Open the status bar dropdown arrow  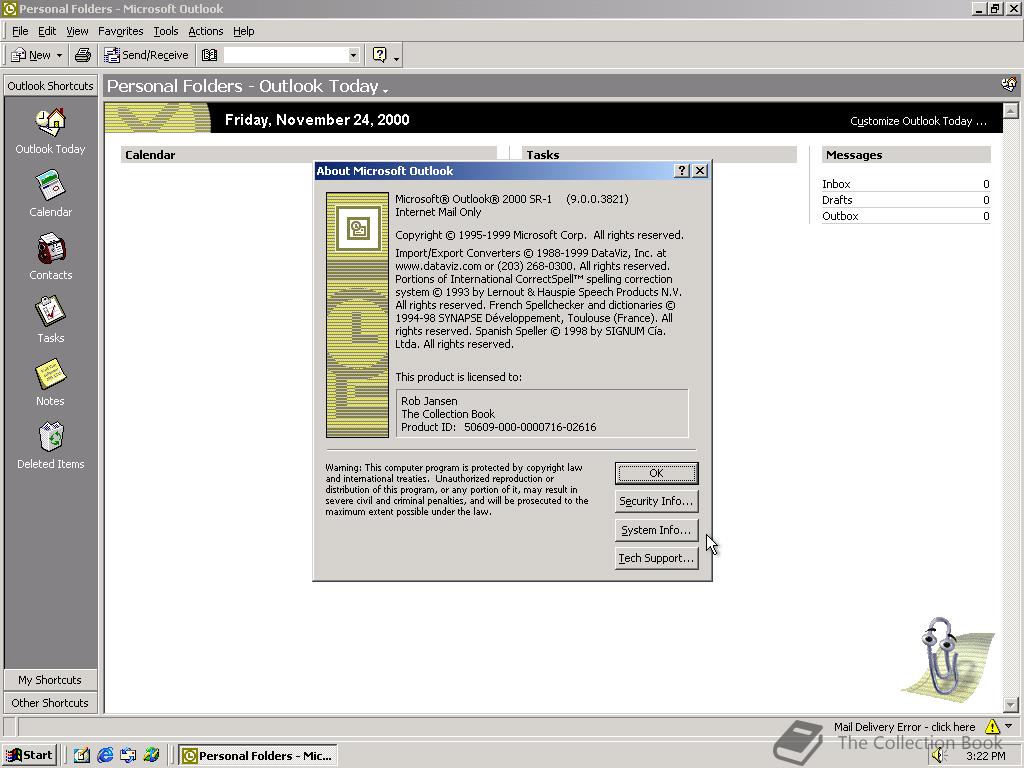pyautogui.click(x=1009, y=726)
